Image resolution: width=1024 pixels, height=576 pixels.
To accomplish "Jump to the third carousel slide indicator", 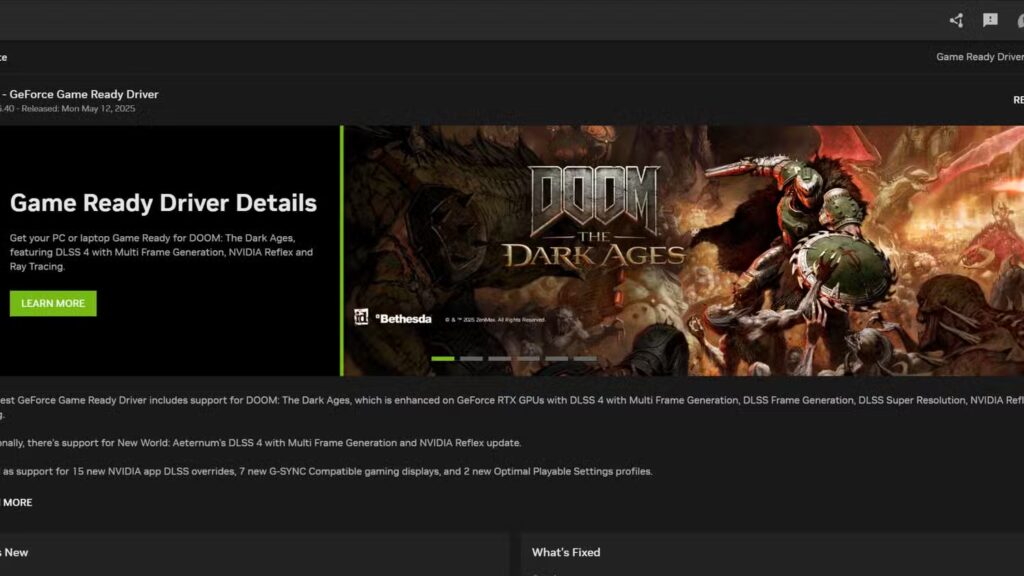I will tap(500, 359).
